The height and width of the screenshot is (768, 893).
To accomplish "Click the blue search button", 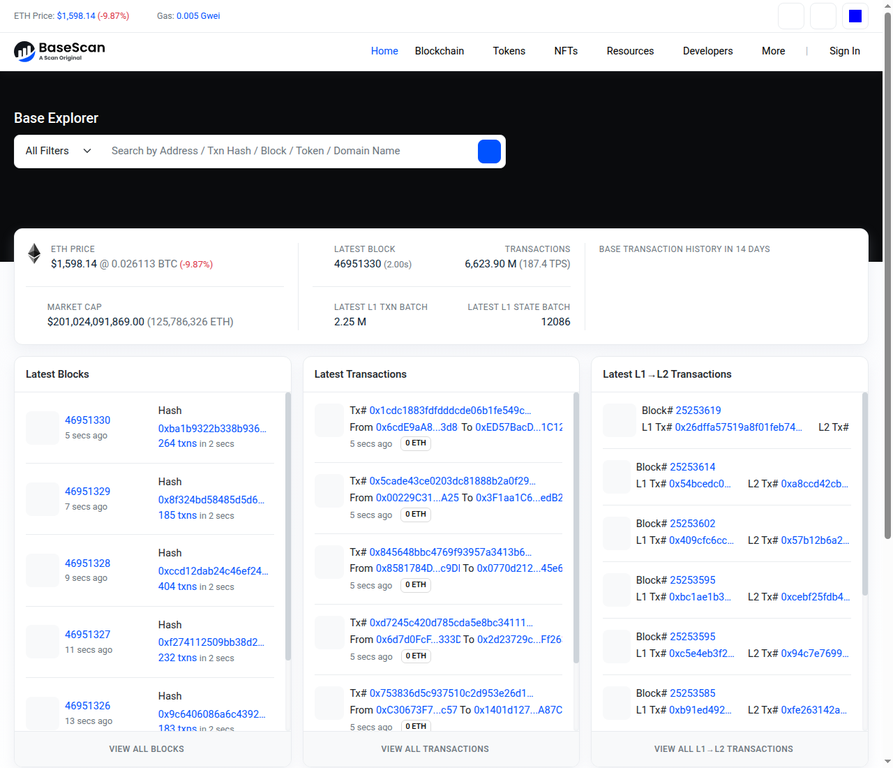I will [489, 151].
